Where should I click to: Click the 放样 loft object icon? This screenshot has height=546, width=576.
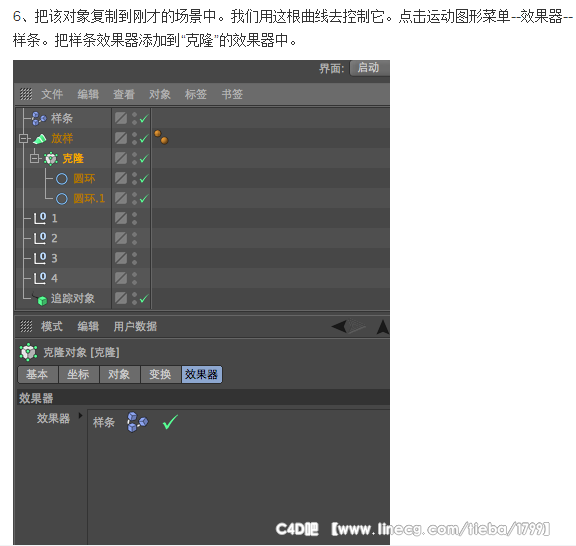[40, 139]
